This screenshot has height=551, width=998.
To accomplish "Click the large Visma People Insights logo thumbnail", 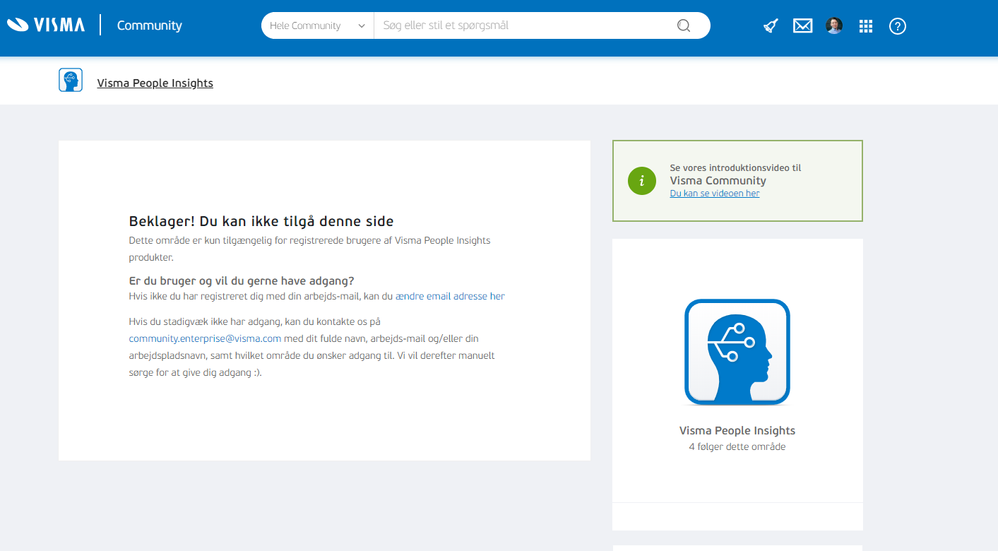I will coord(737,352).
